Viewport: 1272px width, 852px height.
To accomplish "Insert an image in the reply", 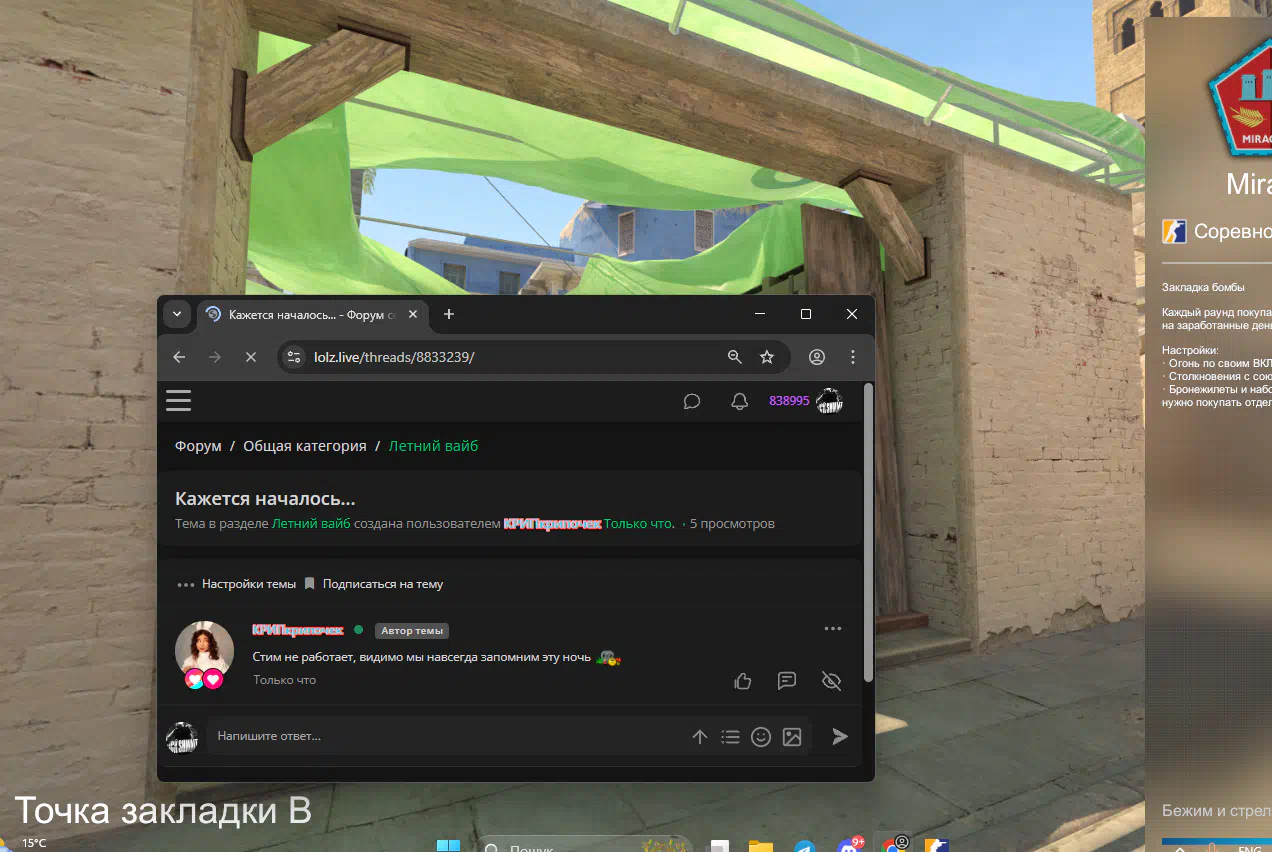I will pos(792,737).
